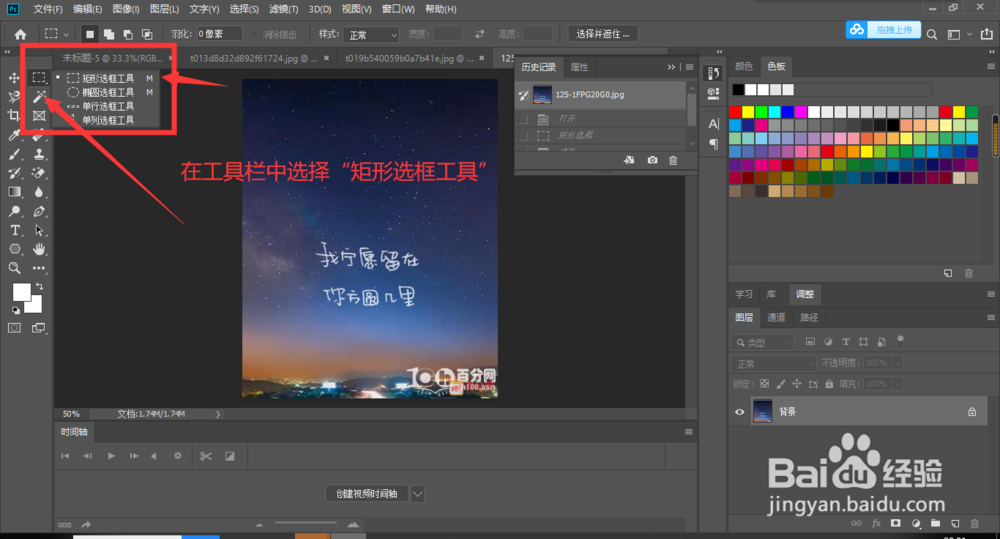Open the 文件(F) menu
This screenshot has height=539, width=1000.
48,9
